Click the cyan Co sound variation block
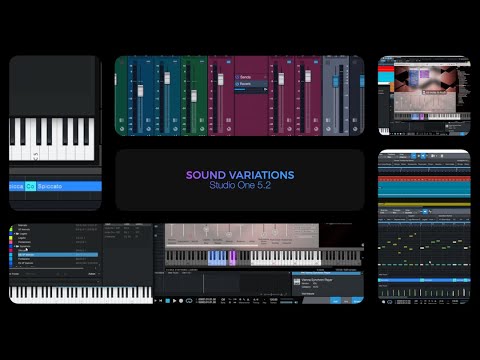This screenshot has height=360, width=480. [30, 186]
